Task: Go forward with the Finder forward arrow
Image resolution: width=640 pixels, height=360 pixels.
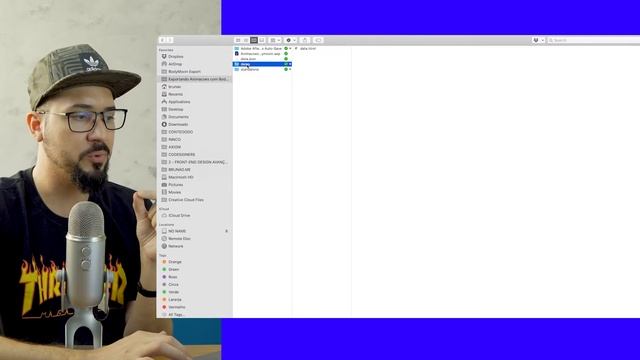Action: point(170,40)
